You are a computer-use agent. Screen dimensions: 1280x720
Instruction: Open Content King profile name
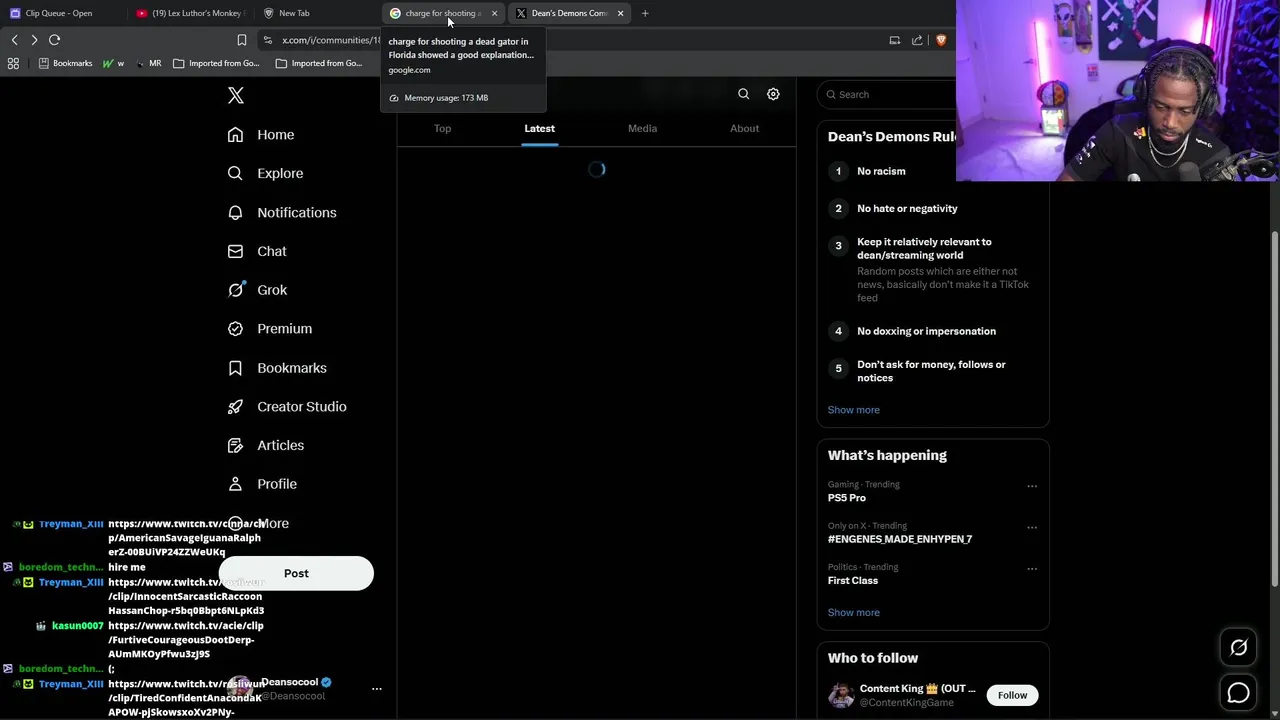click(x=916, y=688)
